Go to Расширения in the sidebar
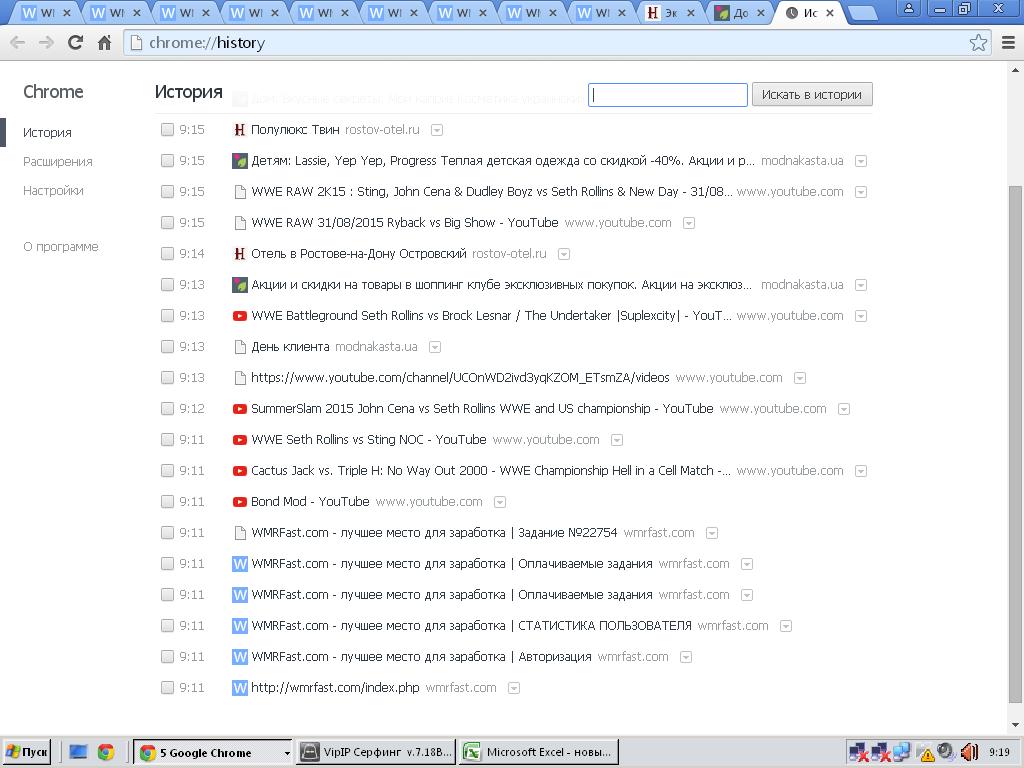 (x=57, y=161)
